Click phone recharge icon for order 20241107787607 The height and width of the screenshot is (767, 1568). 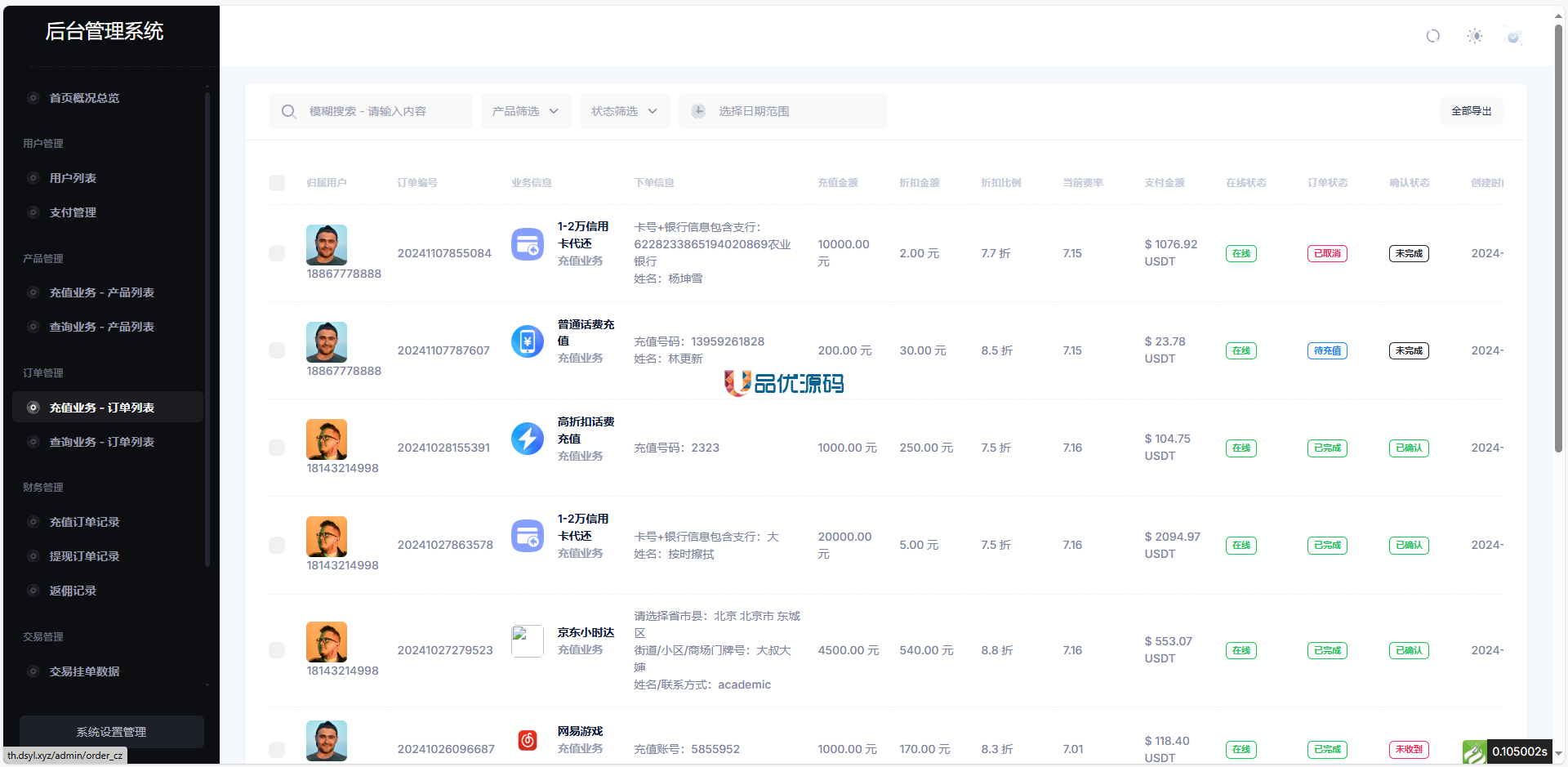[x=528, y=341]
